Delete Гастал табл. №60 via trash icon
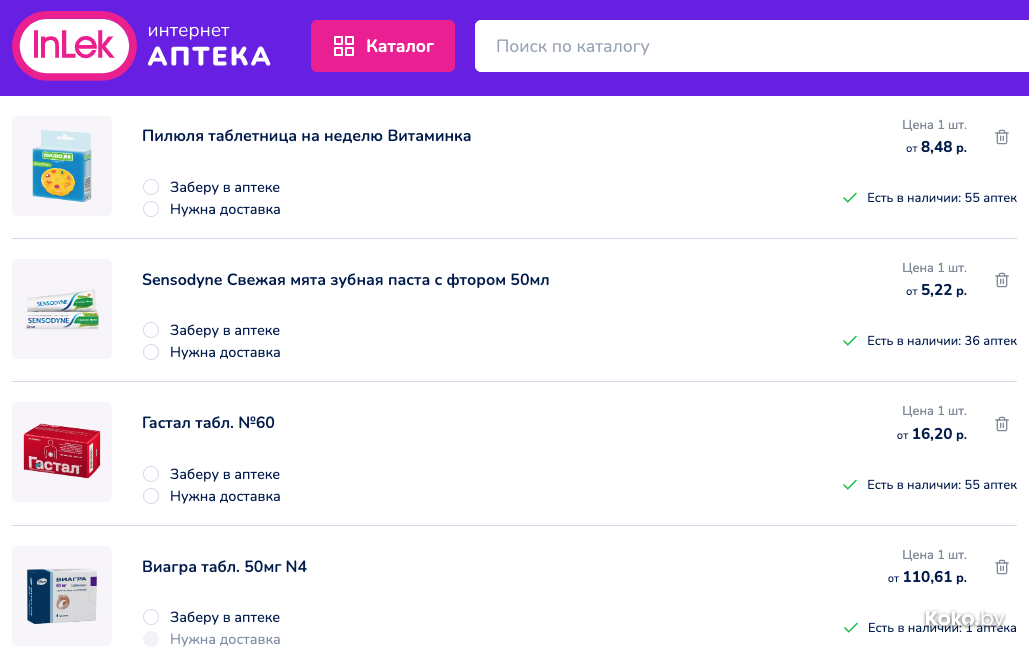 (x=1002, y=424)
